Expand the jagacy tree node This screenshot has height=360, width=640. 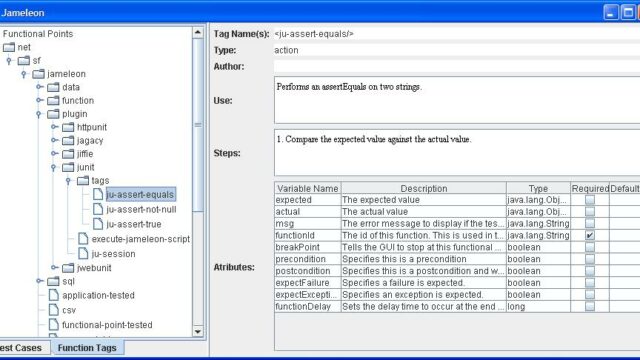coord(54,140)
